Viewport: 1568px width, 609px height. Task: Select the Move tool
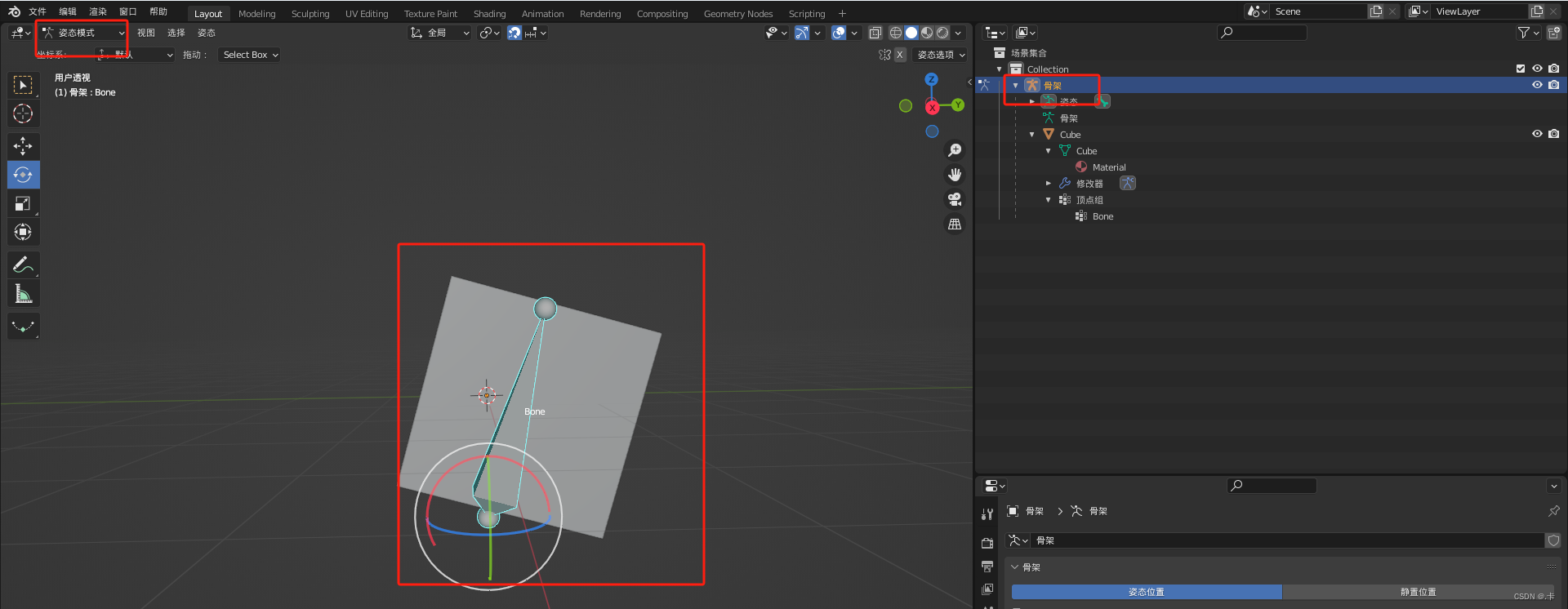(23, 146)
